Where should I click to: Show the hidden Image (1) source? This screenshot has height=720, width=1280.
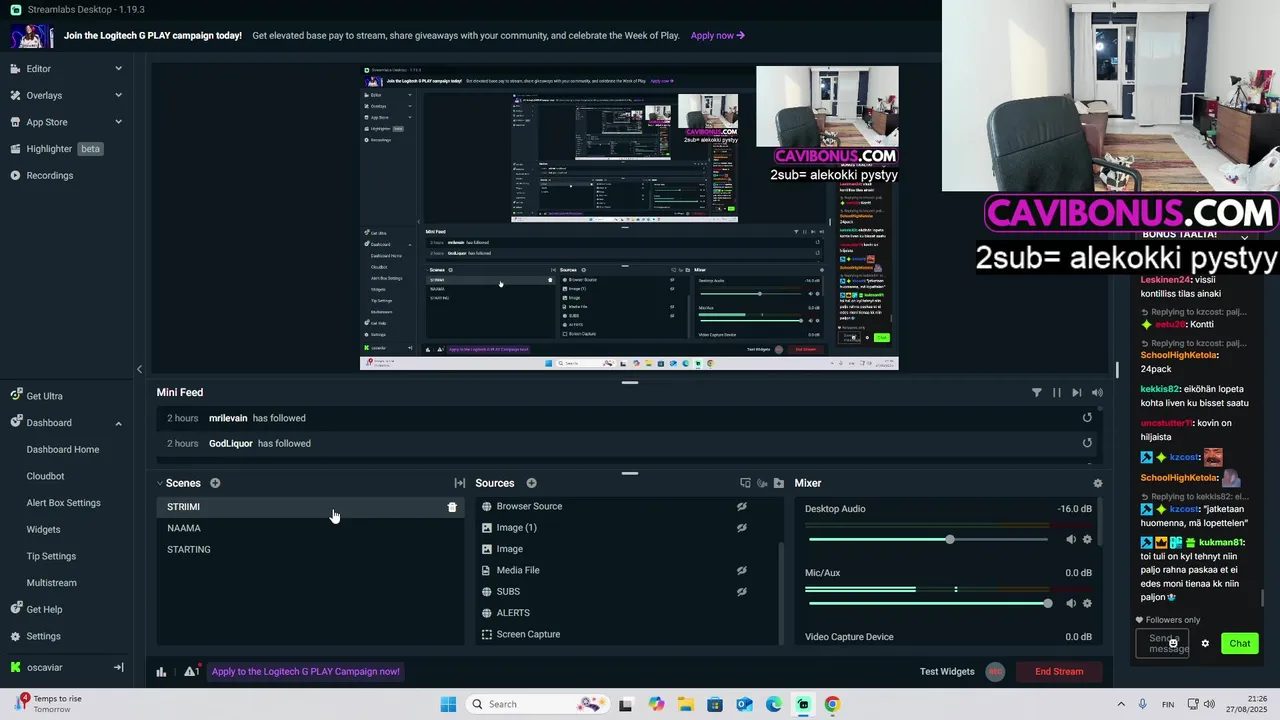(742, 528)
